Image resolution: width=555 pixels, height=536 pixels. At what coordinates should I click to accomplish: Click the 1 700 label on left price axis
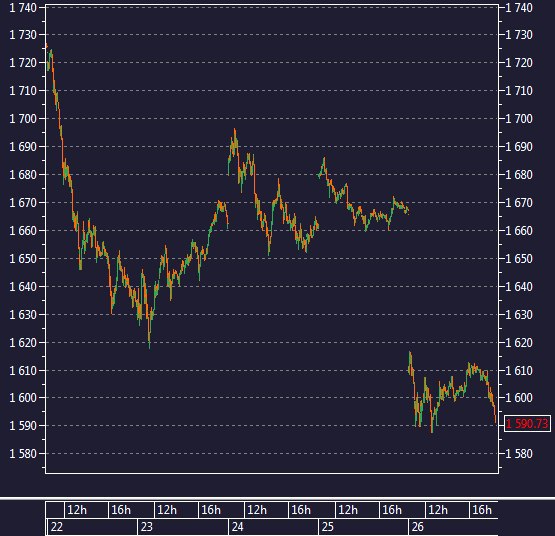[x=23, y=119]
